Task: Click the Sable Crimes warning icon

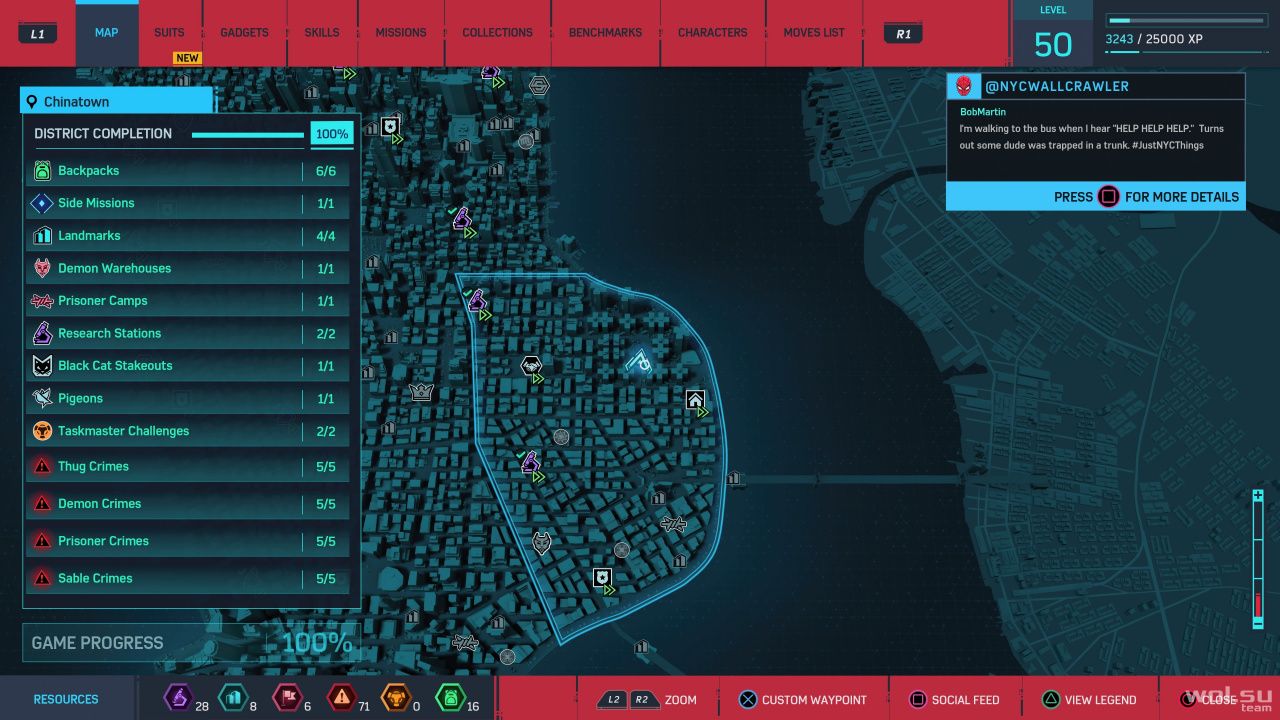Action: [x=42, y=578]
